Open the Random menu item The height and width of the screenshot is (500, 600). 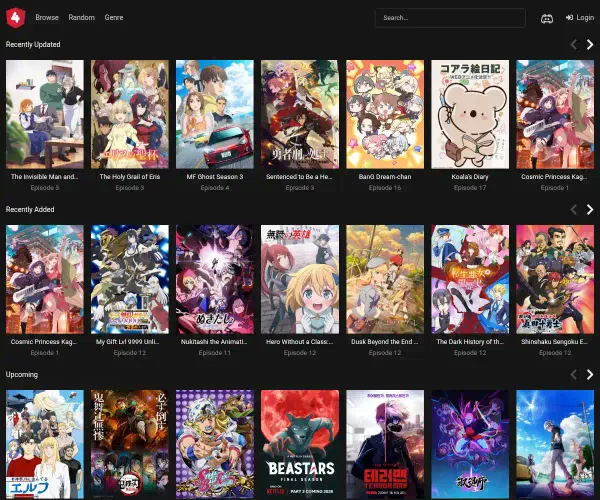pyautogui.click(x=82, y=18)
